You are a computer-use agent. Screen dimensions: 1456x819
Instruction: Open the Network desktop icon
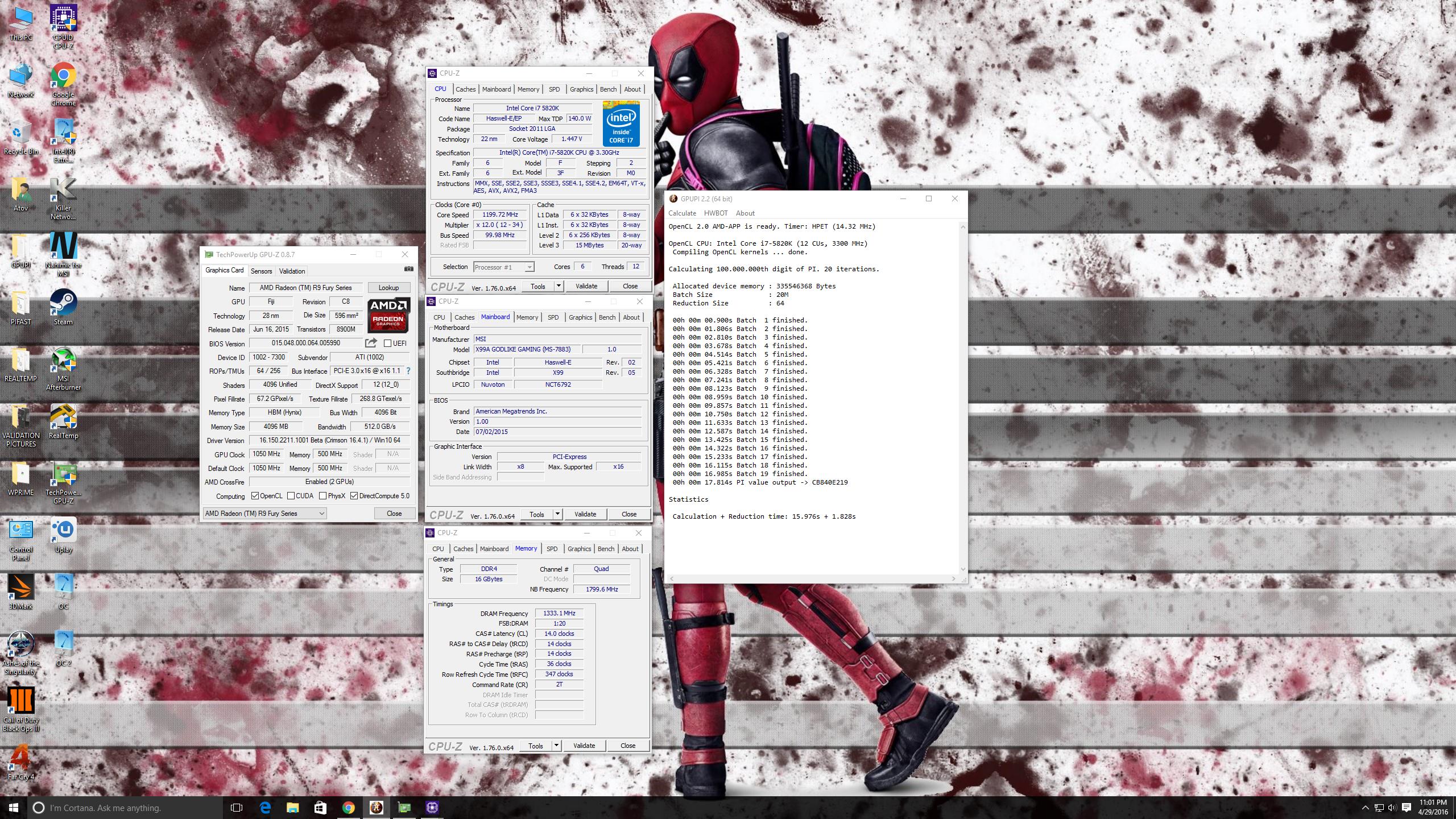point(21,81)
